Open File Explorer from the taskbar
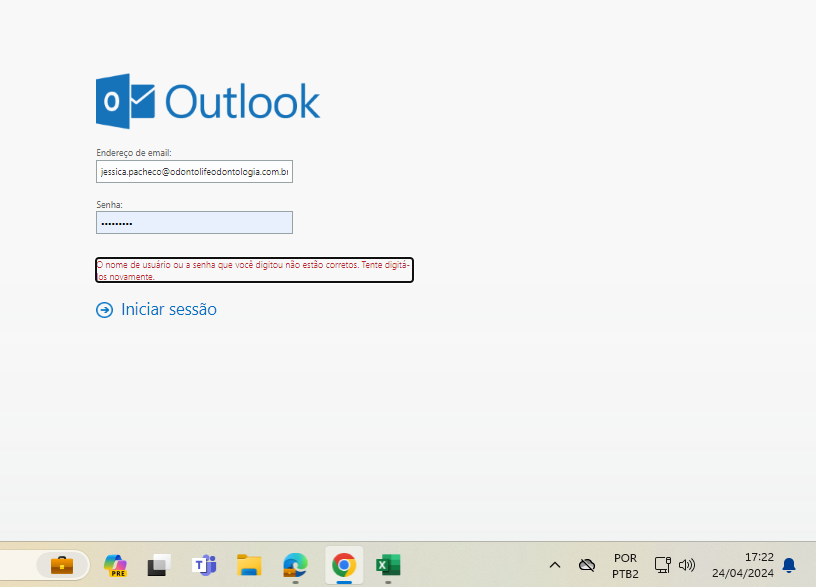The width and height of the screenshot is (816, 587). [249, 566]
